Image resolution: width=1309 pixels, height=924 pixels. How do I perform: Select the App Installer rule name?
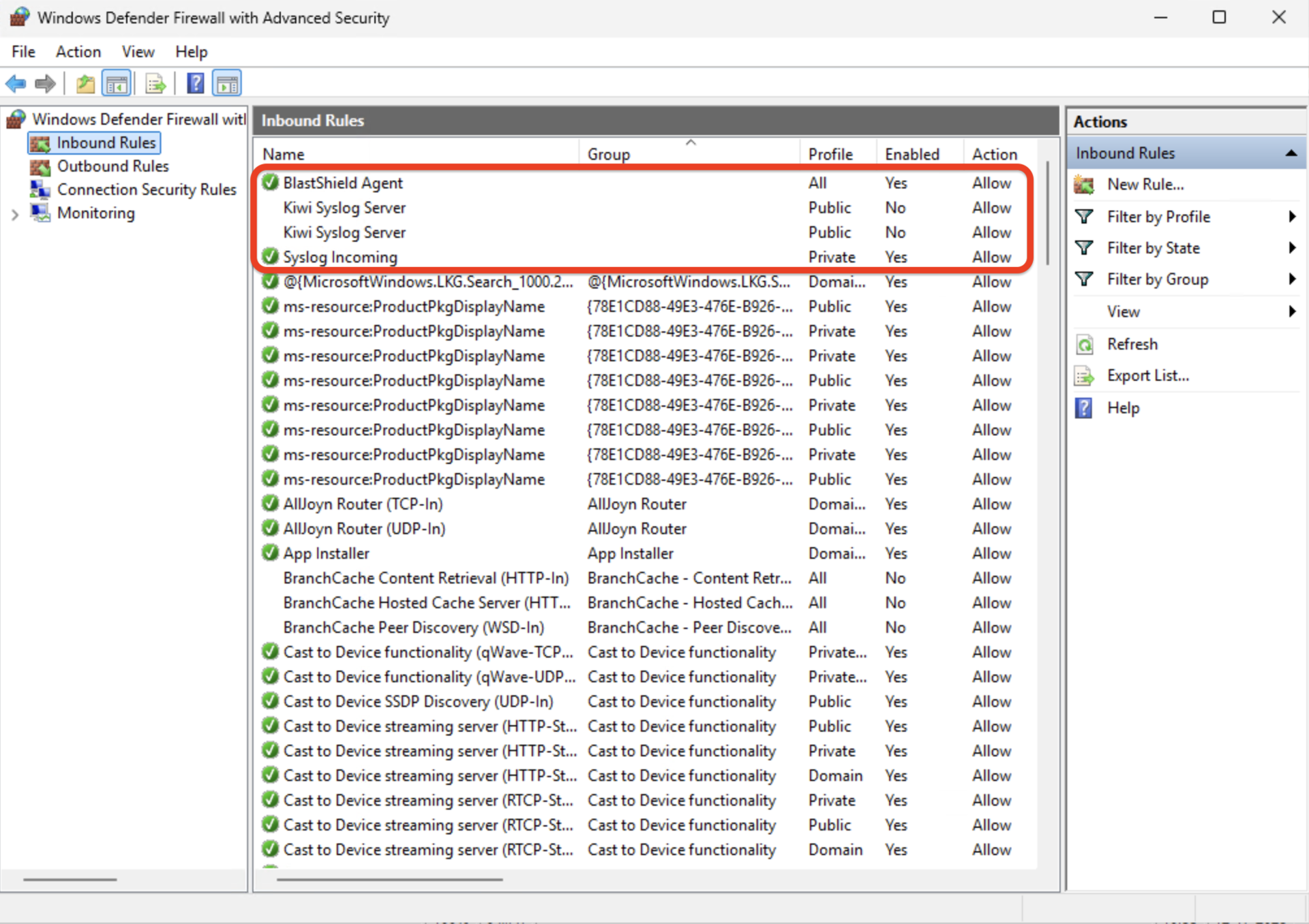(326, 553)
